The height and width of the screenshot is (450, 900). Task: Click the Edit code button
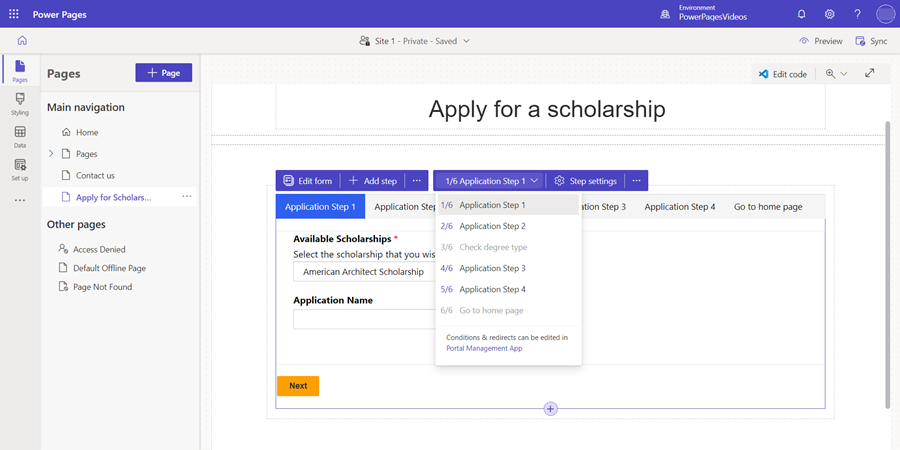click(x=782, y=74)
